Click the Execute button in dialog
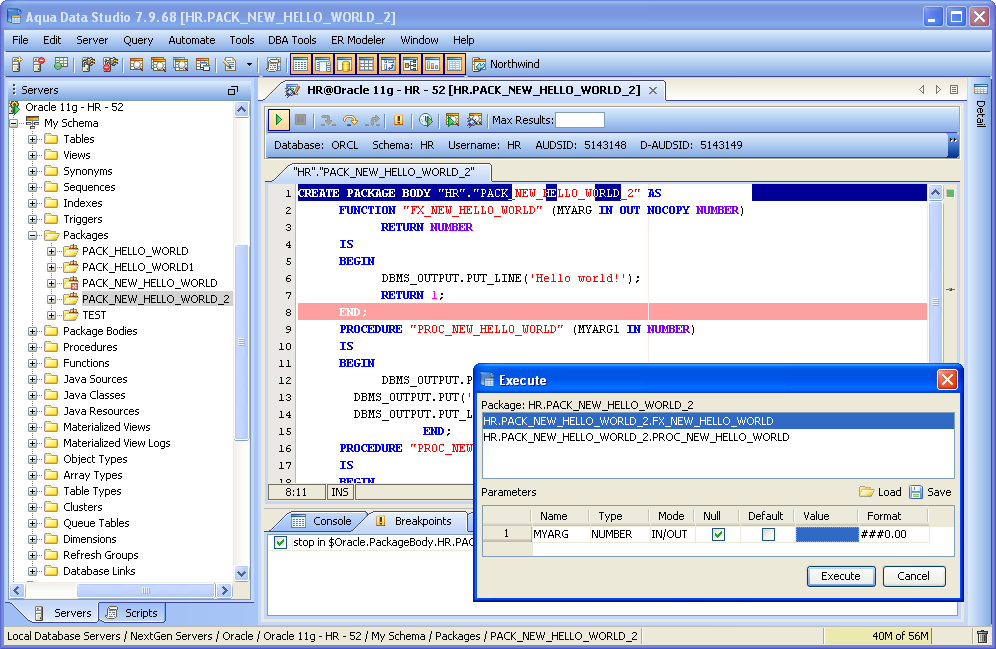This screenshot has width=996, height=649. tap(840, 576)
